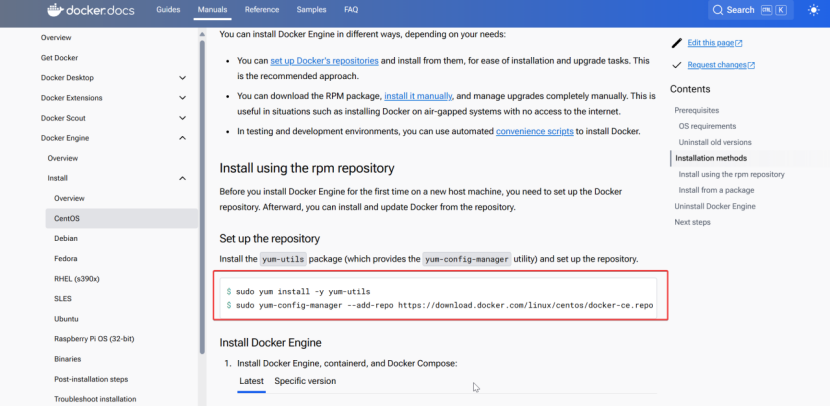Open top-level Overview in sidebar
The width and height of the screenshot is (830, 407).
pyautogui.click(x=56, y=38)
